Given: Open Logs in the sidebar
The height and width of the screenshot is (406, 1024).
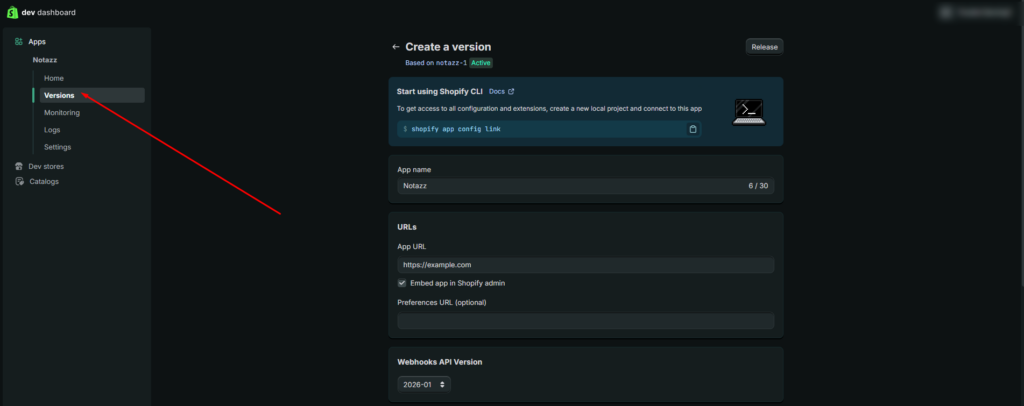Looking at the screenshot, I should (x=52, y=130).
